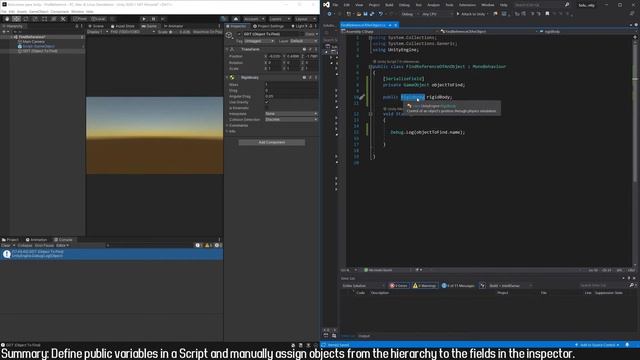
Task: Select the Hand tool in Unity
Action: pyautogui.click(x=7, y=19)
